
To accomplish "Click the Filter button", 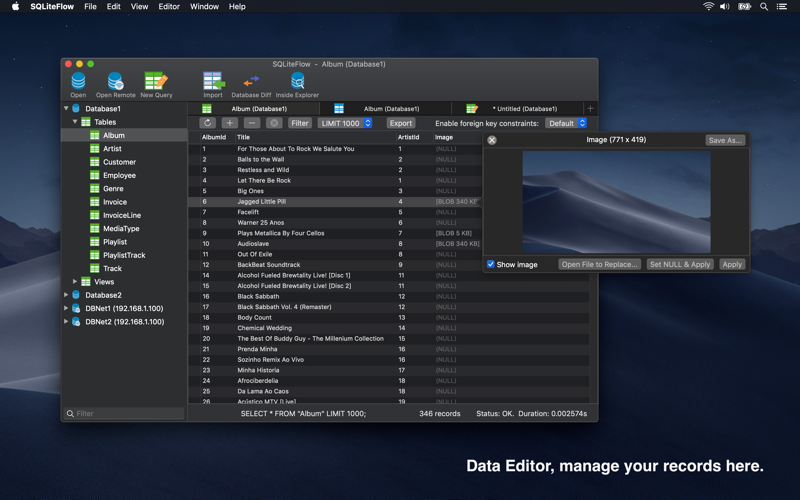I will (299, 123).
